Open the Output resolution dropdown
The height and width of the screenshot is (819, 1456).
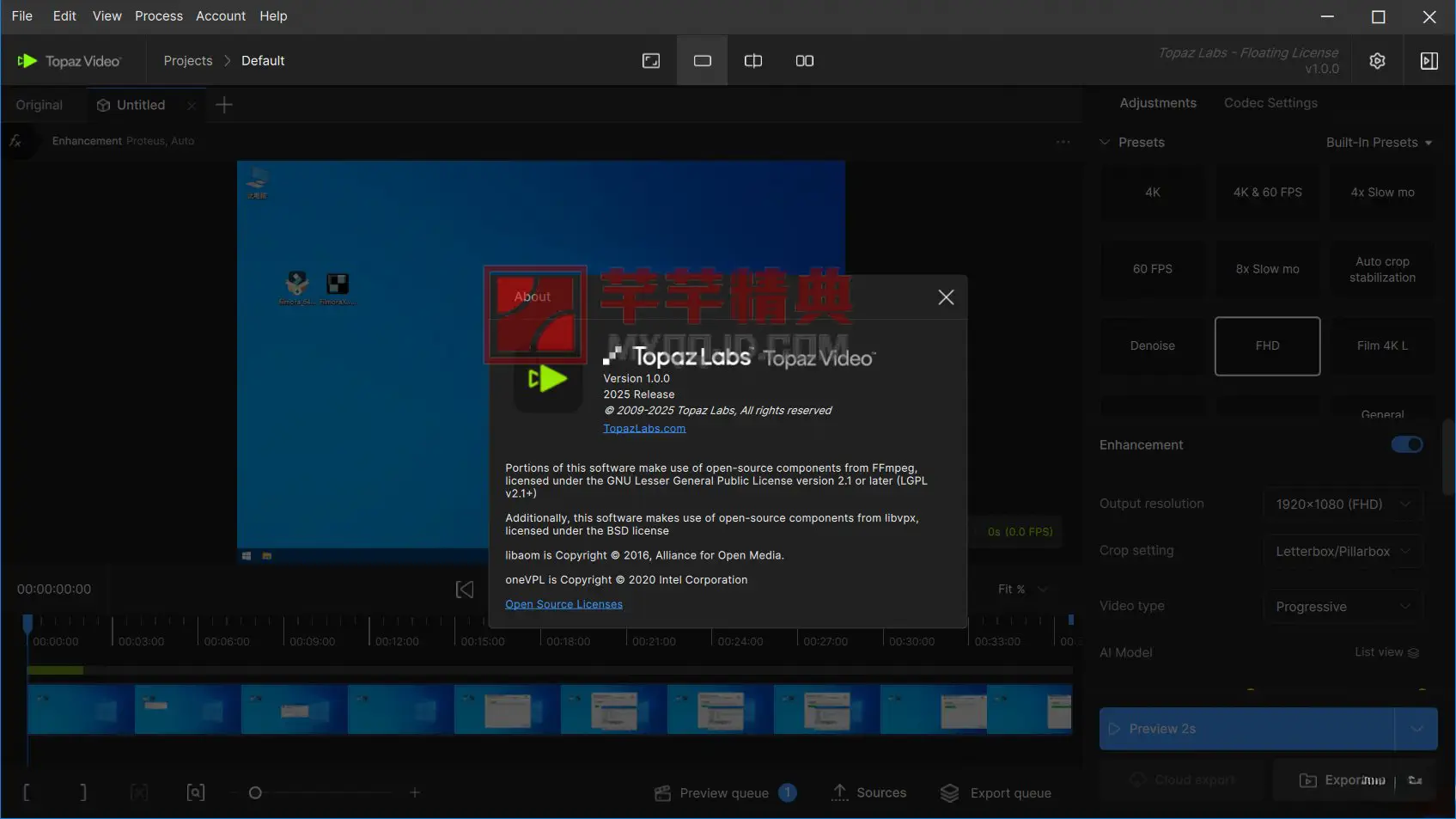[x=1343, y=504]
